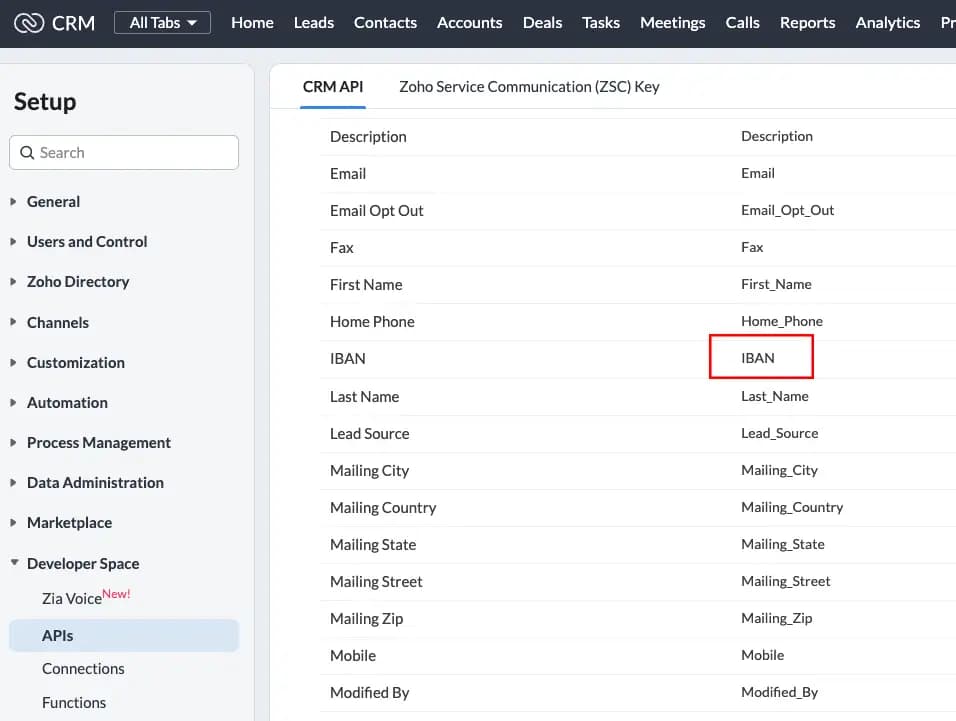Click the Last_Name API name
956x721 pixels.
pyautogui.click(x=774, y=396)
